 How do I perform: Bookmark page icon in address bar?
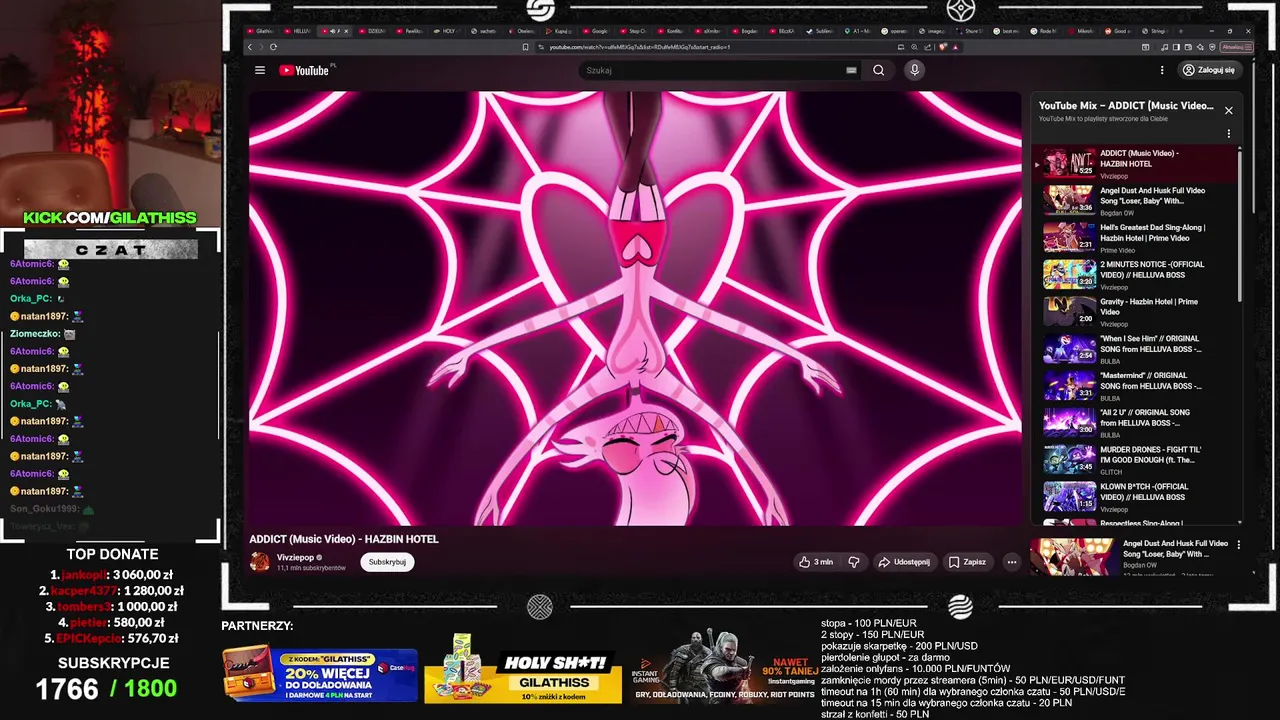[x=526, y=47]
